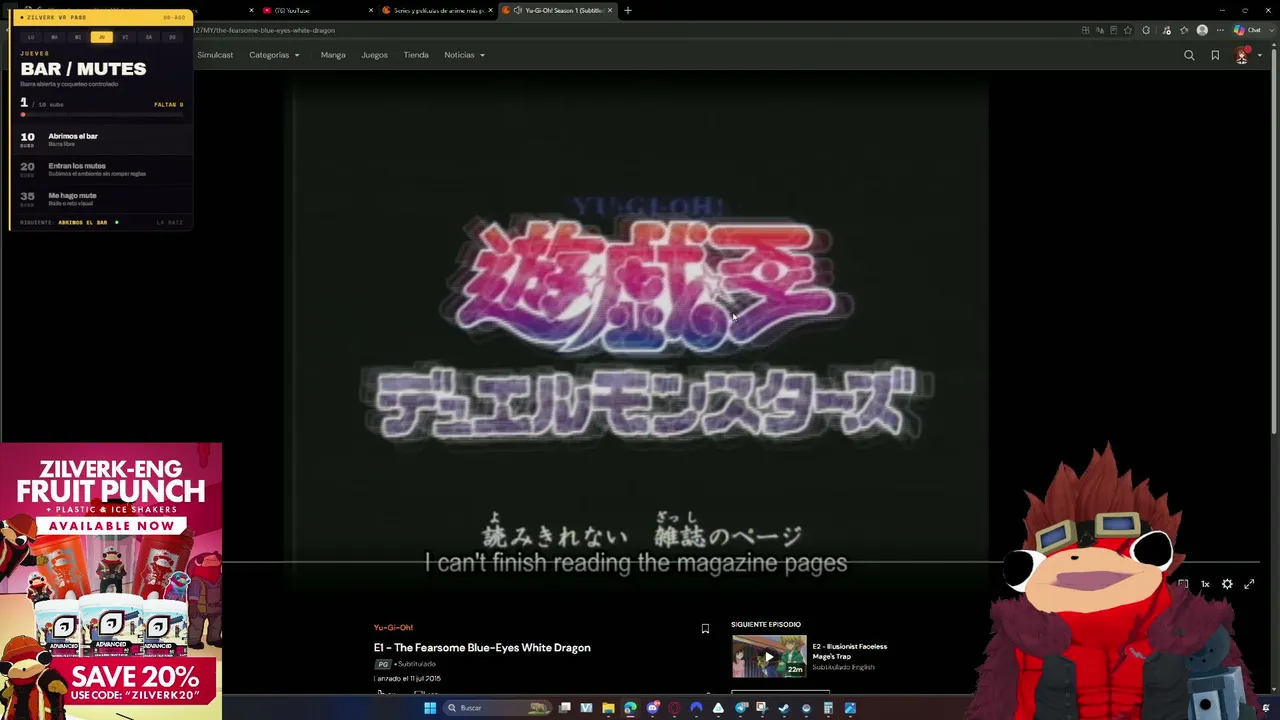Open the browser three-dot menu
The height and width of the screenshot is (720, 1280).
(1220, 30)
